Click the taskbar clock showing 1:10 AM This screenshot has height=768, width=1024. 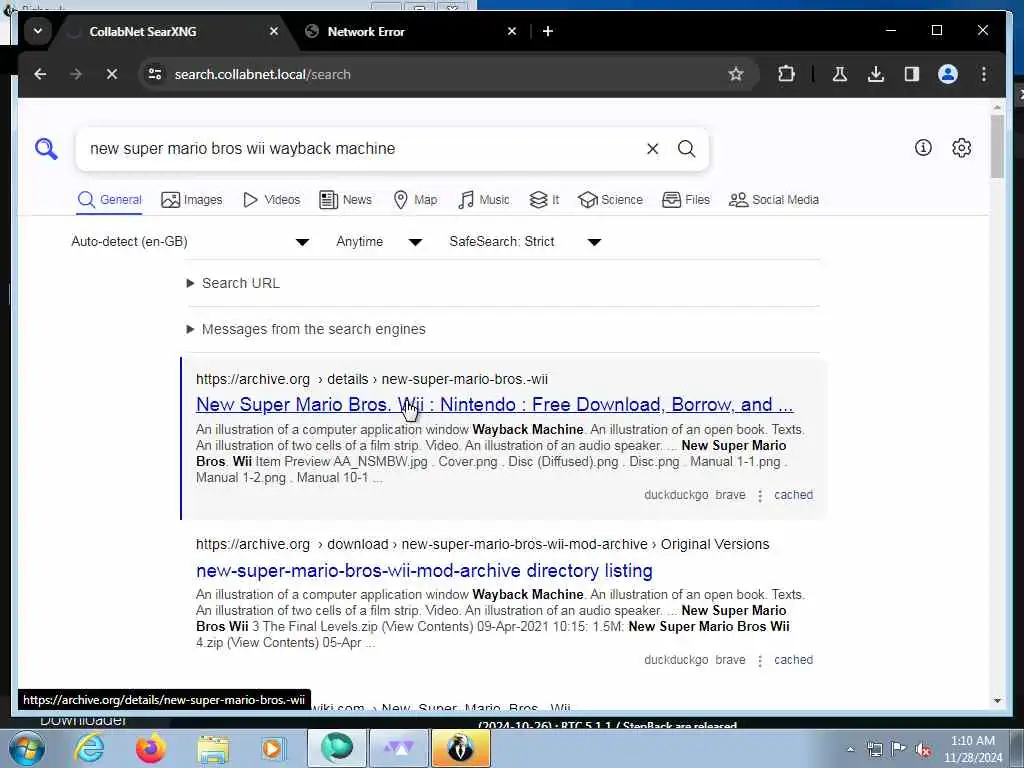[973, 749]
